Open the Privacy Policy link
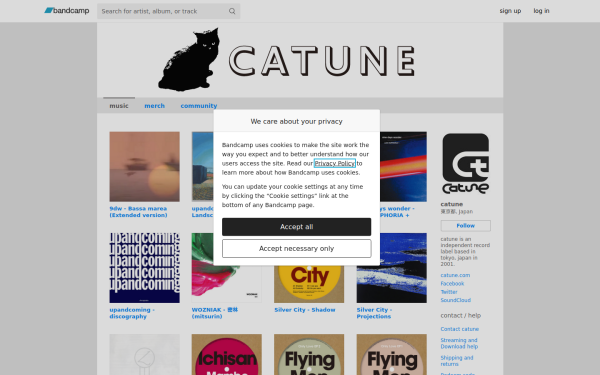The width and height of the screenshot is (600, 375). (334, 163)
